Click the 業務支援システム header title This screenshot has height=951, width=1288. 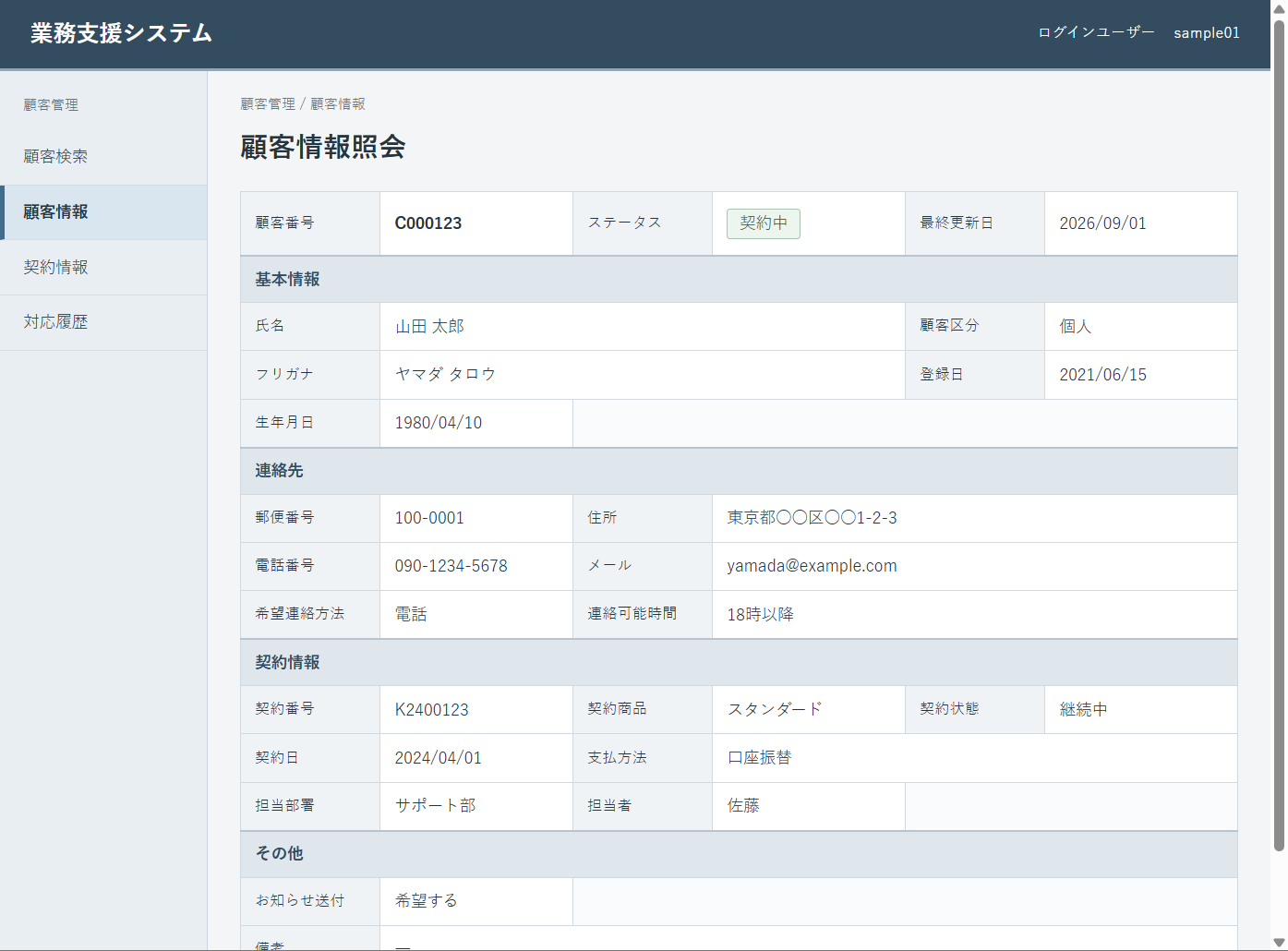pos(121,33)
